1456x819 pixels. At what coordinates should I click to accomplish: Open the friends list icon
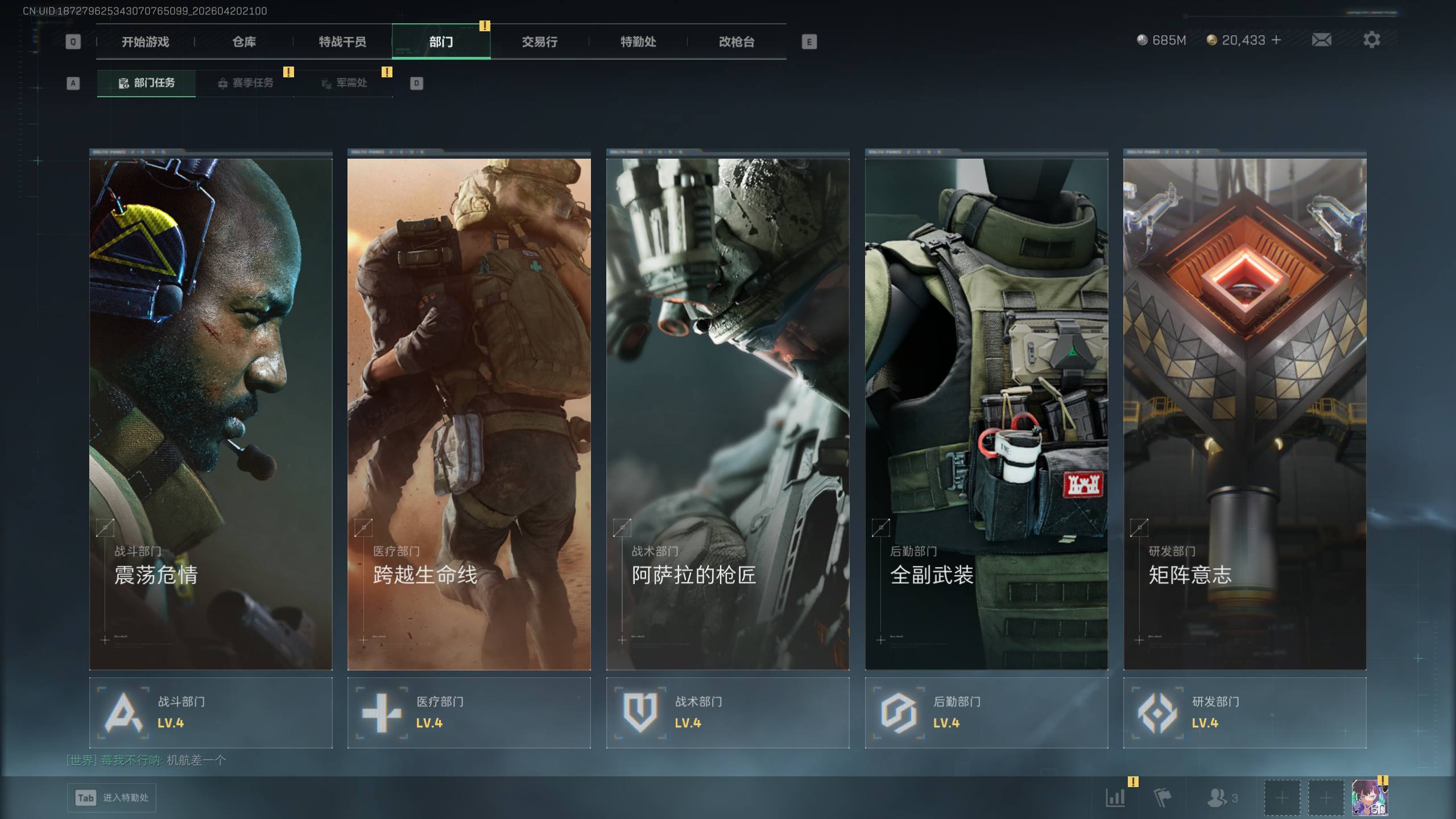tap(1217, 797)
